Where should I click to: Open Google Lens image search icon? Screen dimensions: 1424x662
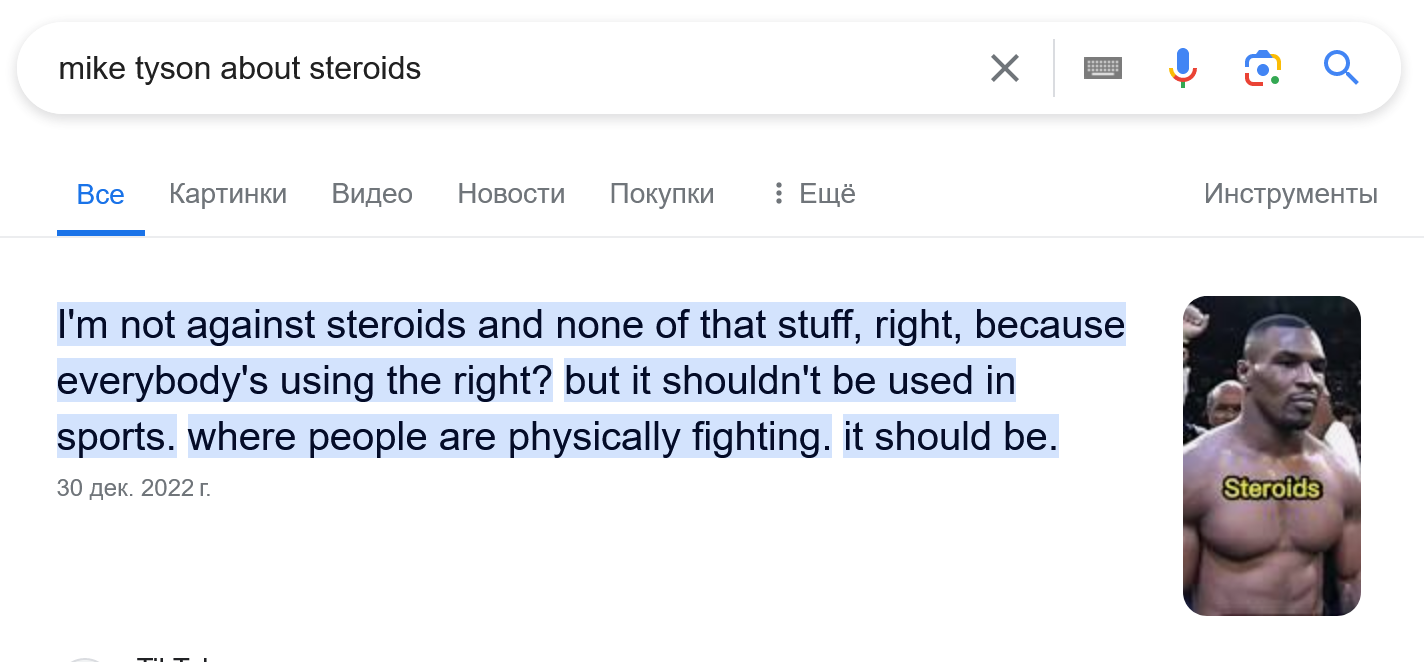click(1263, 68)
